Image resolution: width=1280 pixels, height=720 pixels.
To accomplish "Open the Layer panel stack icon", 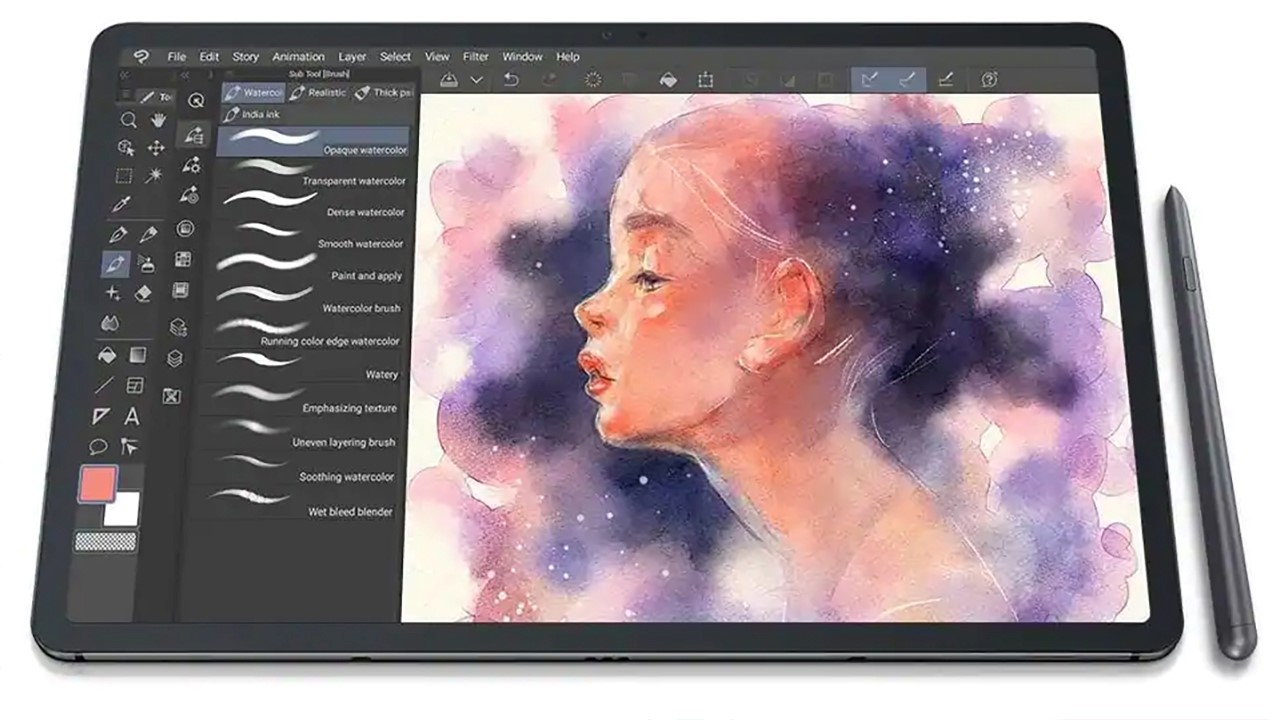I will 175,357.
